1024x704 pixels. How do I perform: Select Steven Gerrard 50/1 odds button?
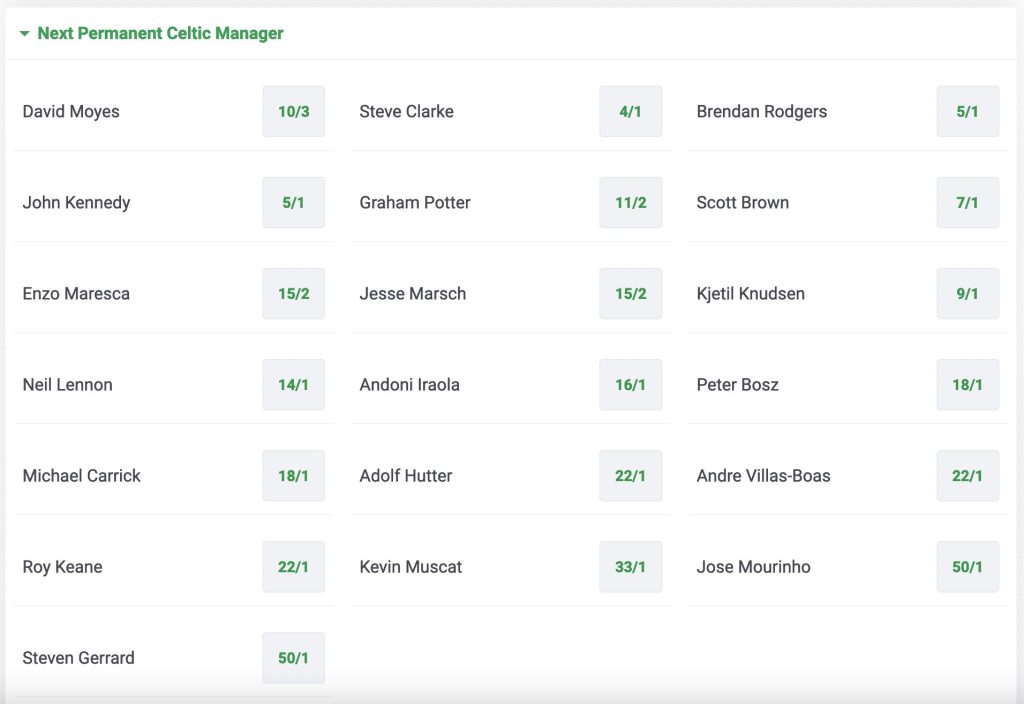[293, 658]
